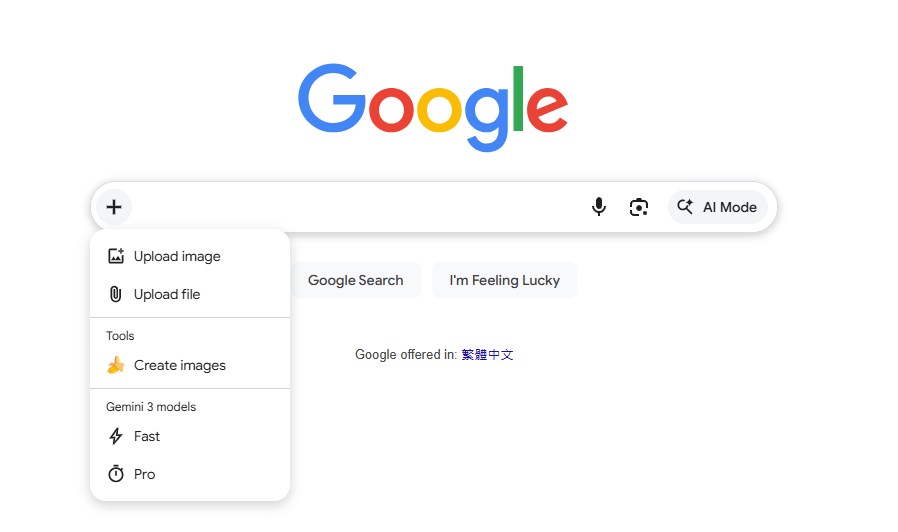898x532 pixels.
Task: Open the AI Mode button
Action: click(718, 207)
